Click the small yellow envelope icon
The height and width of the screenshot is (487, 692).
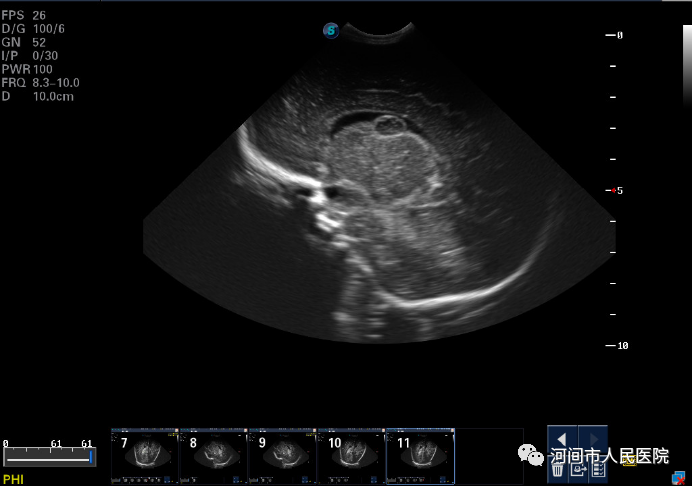[632, 463]
